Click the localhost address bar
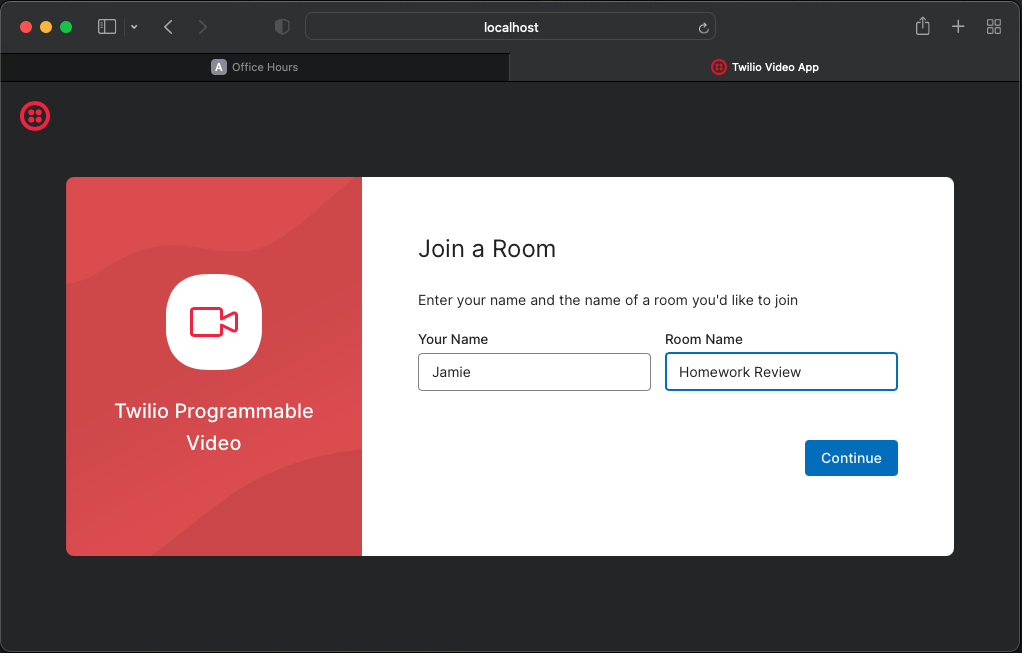This screenshot has width=1022, height=653. [510, 27]
